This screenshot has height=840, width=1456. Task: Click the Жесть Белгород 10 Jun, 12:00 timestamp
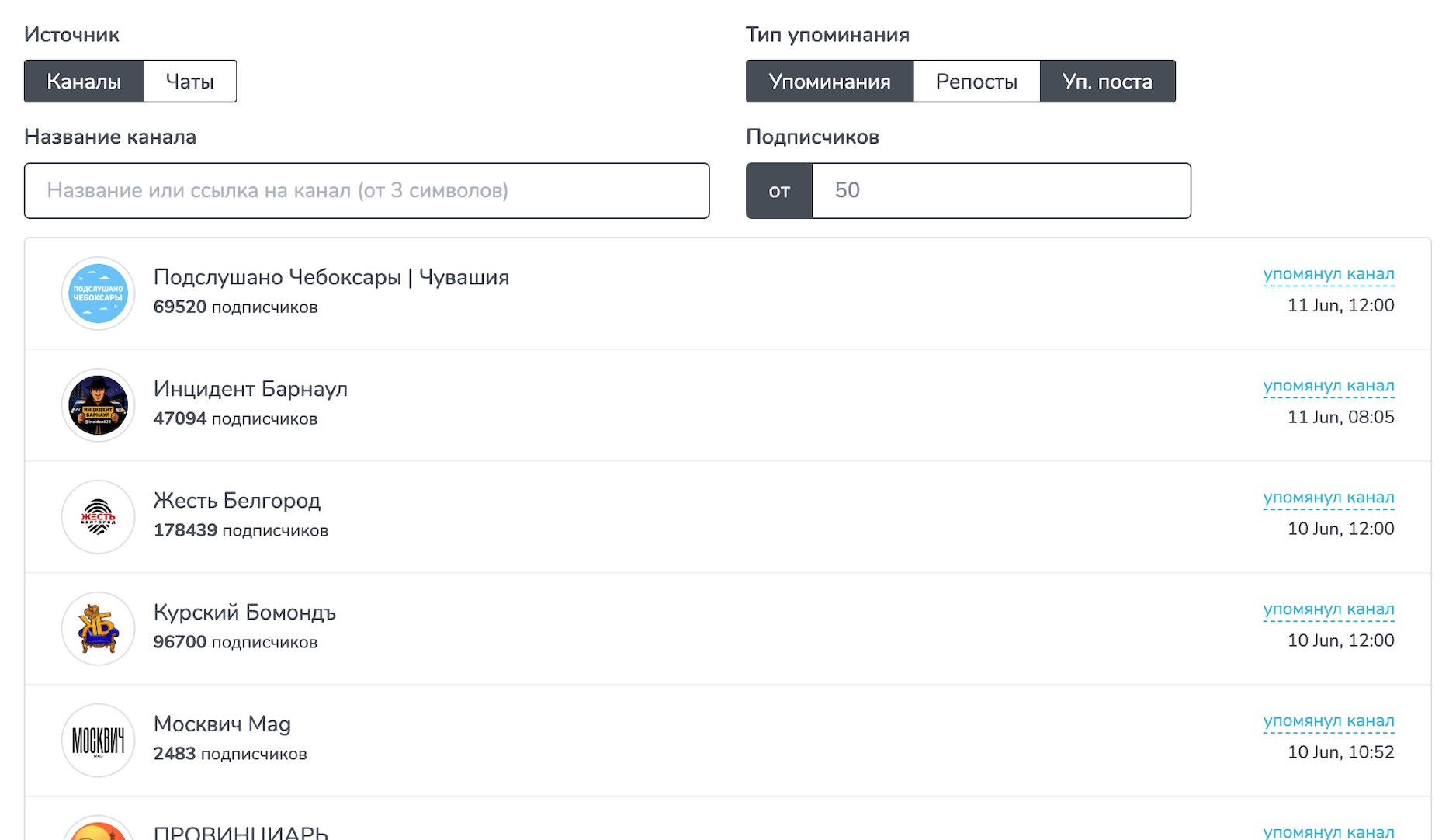click(x=1341, y=529)
